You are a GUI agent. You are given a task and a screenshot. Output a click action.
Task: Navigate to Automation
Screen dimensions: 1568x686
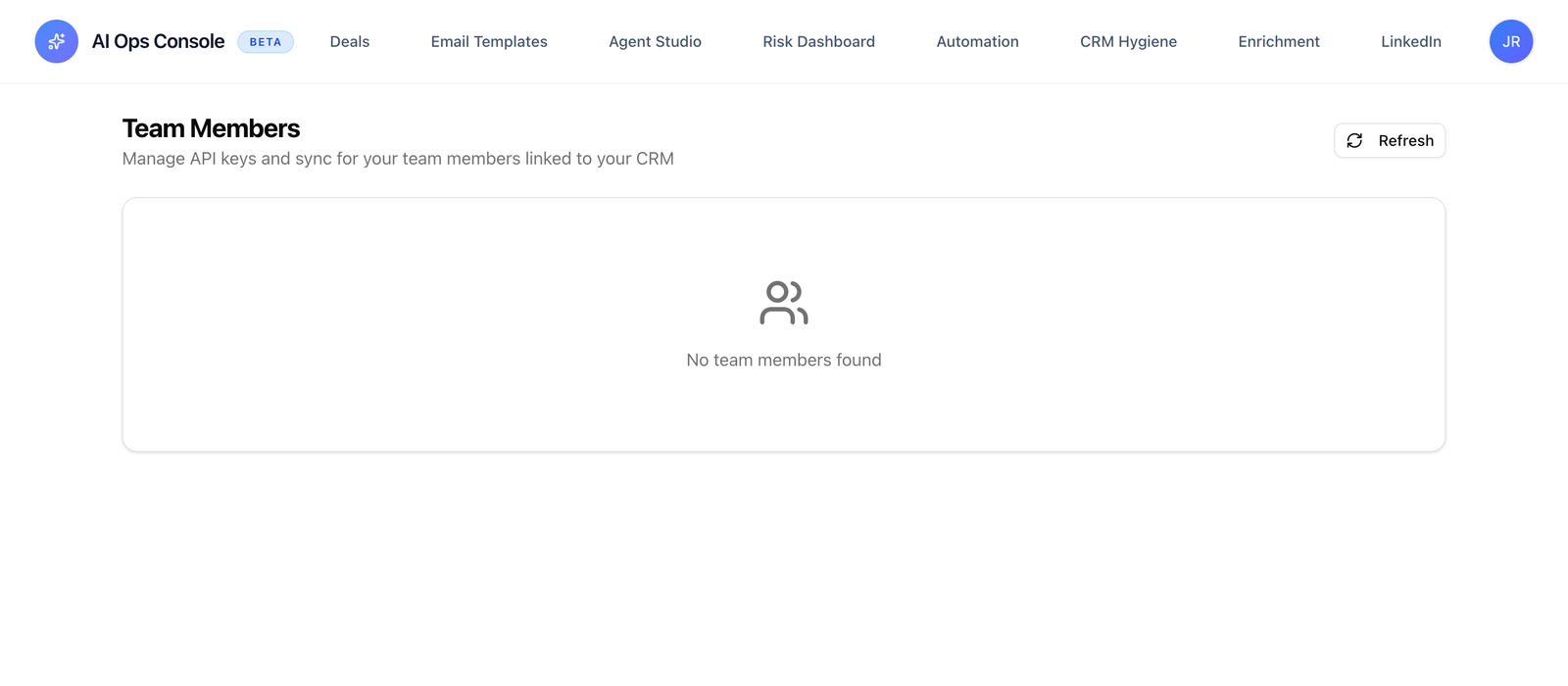point(977,41)
